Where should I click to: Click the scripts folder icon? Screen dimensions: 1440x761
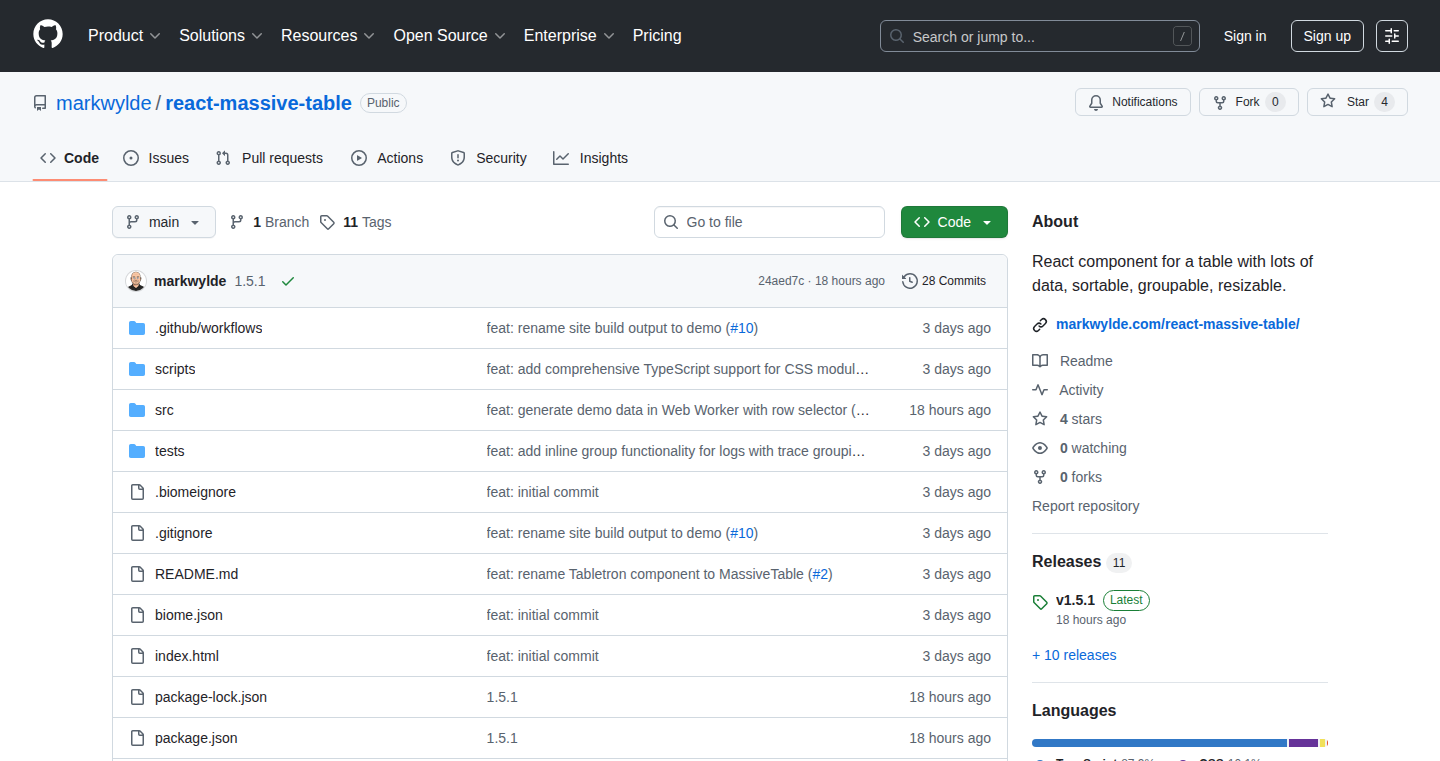[137, 369]
